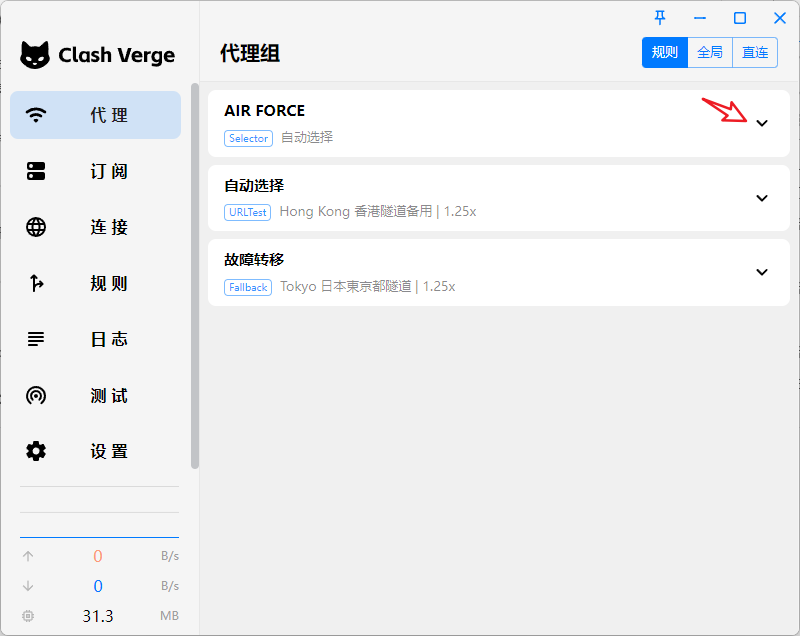This screenshot has width=800, height=636.
Task: Click the globe icon beside 连接
Action: pyautogui.click(x=36, y=227)
